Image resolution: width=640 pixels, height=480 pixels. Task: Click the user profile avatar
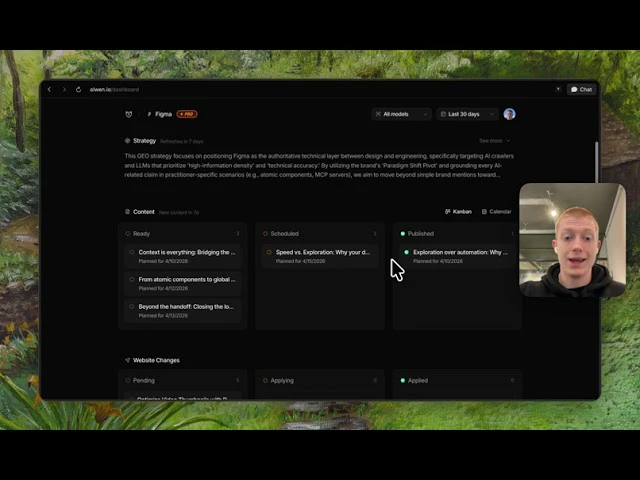pyautogui.click(x=509, y=114)
